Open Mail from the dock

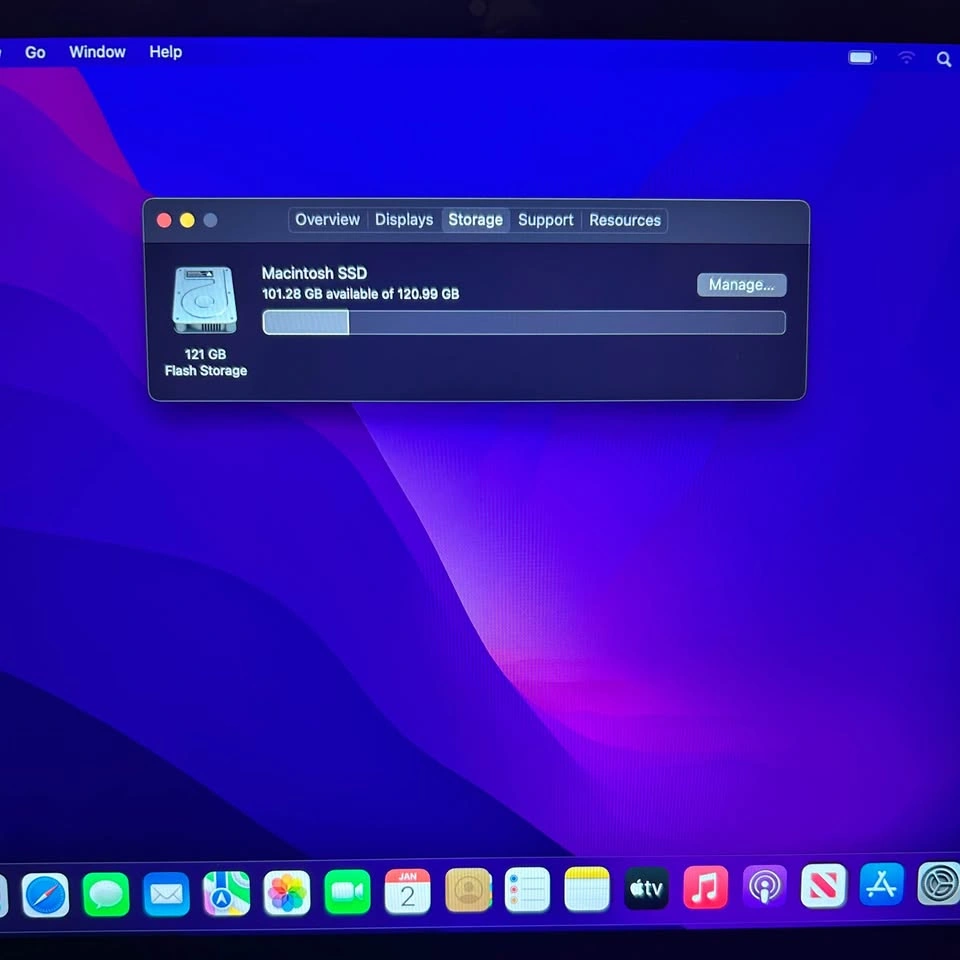tap(167, 894)
